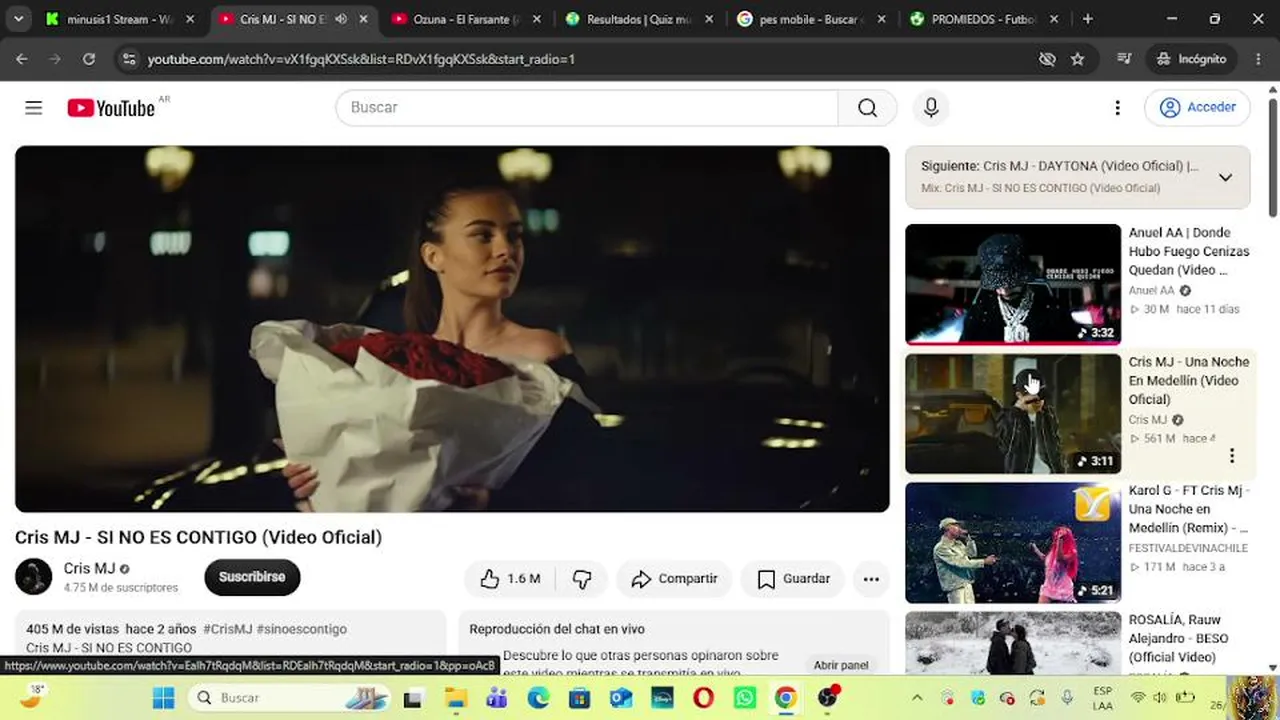Start voice search with the microphone icon
This screenshot has width=1280, height=720.
[x=931, y=108]
